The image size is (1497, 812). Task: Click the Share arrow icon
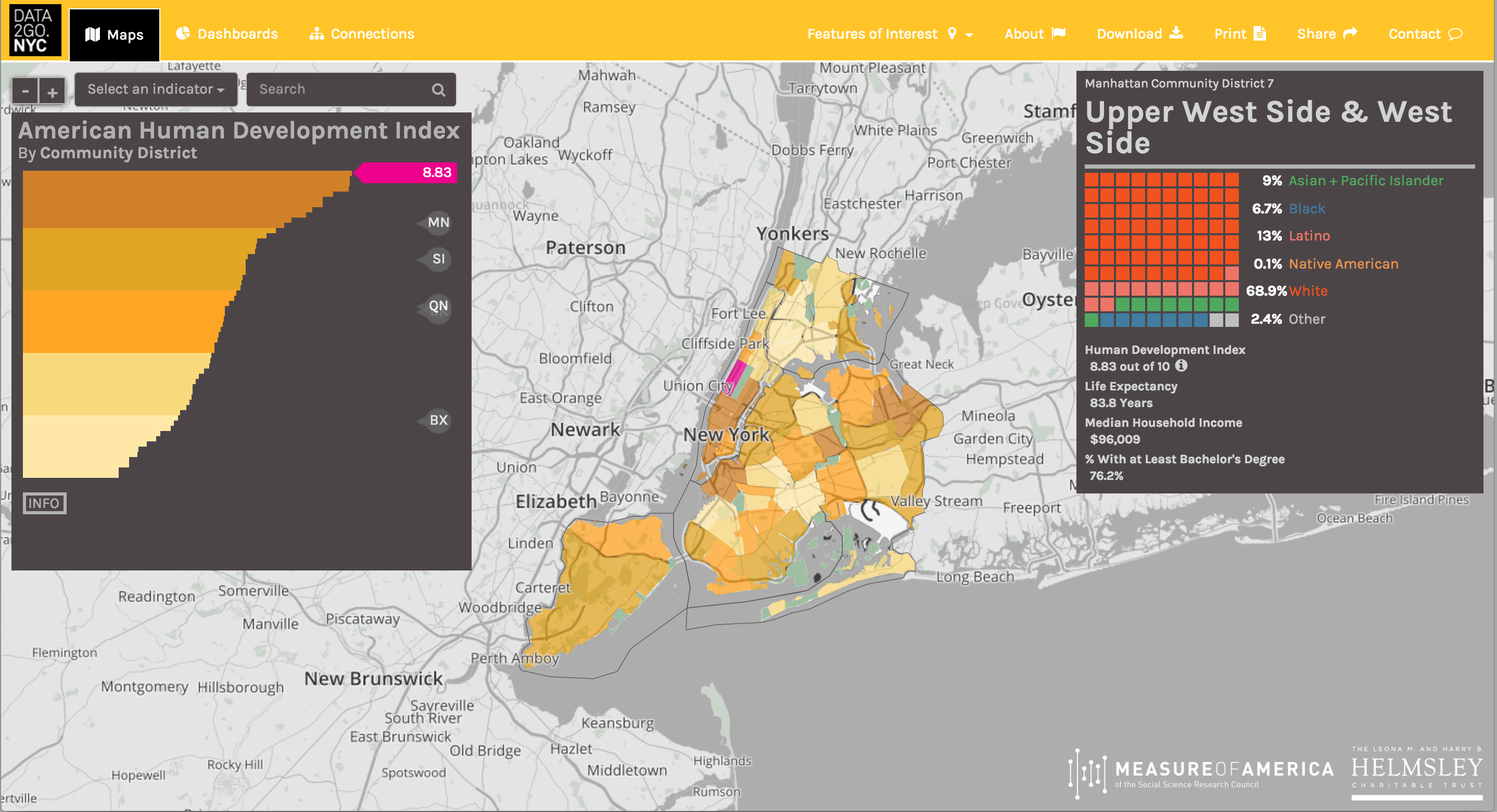(x=1351, y=33)
